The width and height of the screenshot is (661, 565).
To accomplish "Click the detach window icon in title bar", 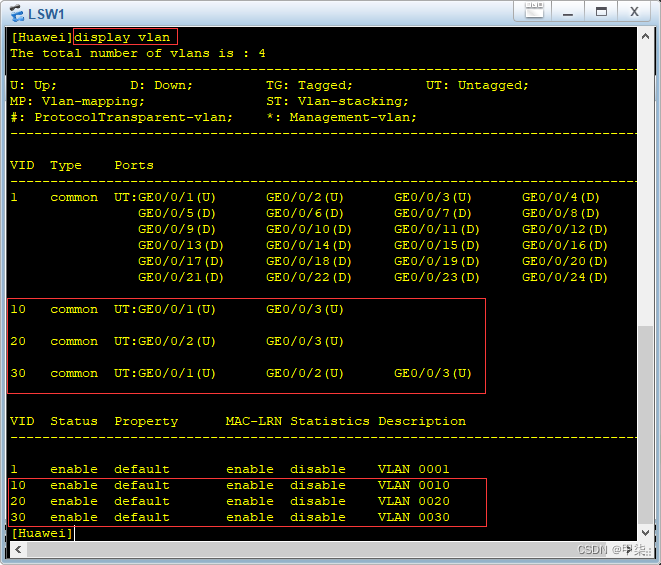I will [534, 11].
